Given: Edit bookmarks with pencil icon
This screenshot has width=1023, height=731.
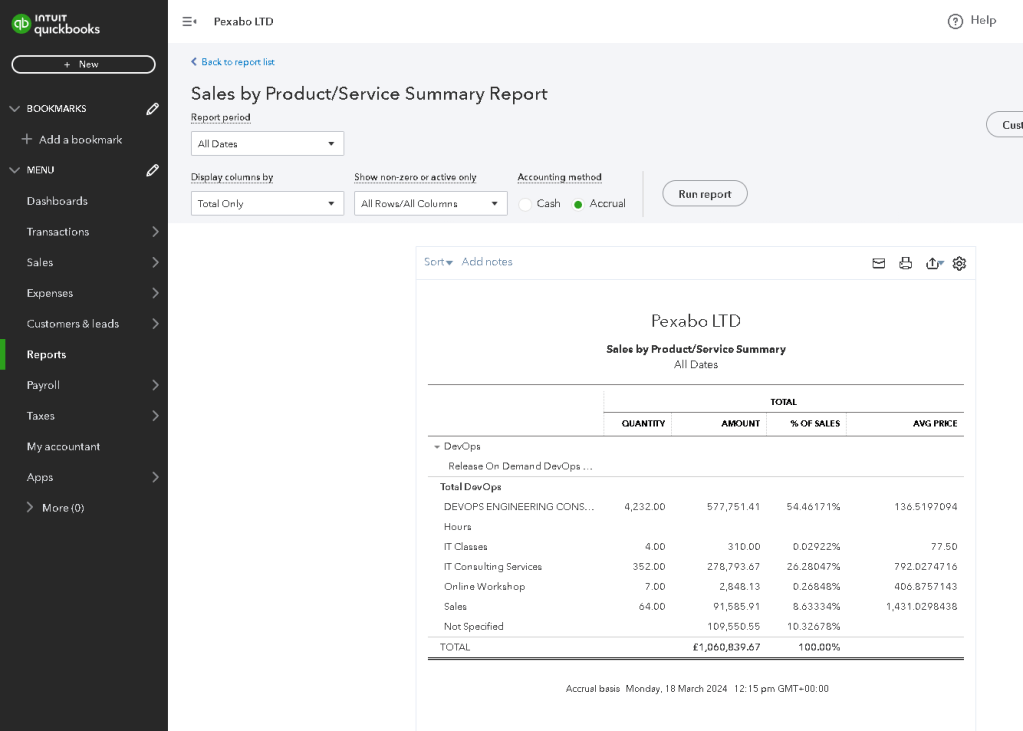Looking at the screenshot, I should tap(152, 108).
